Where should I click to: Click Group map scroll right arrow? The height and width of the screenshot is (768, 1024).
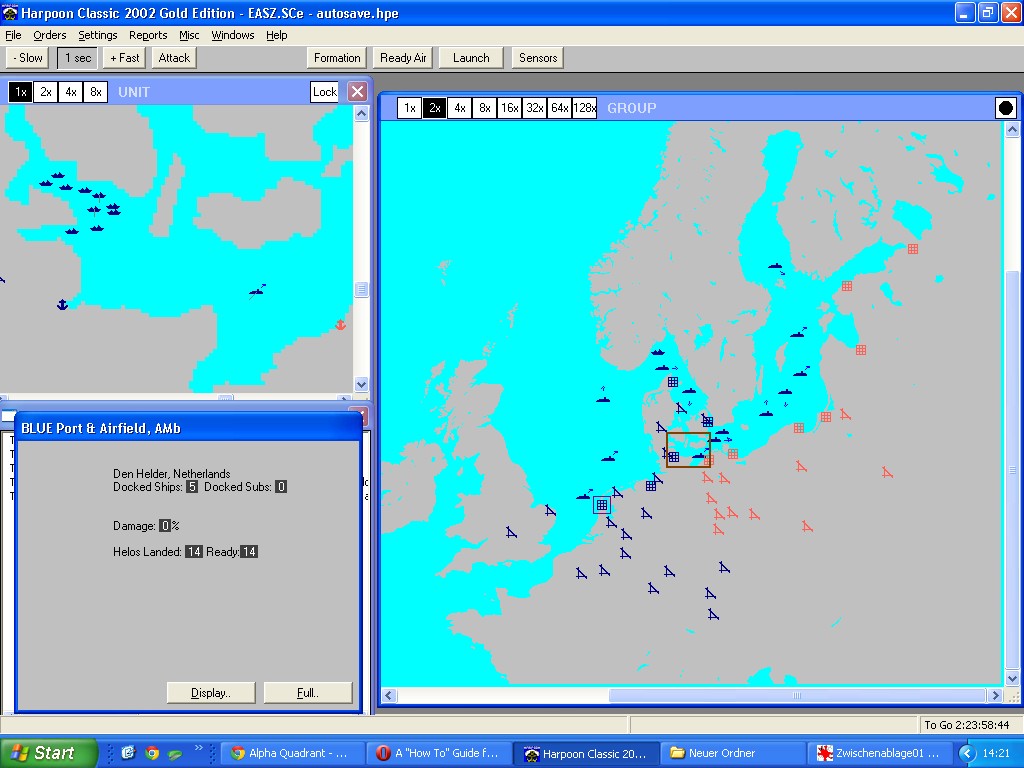tap(995, 696)
